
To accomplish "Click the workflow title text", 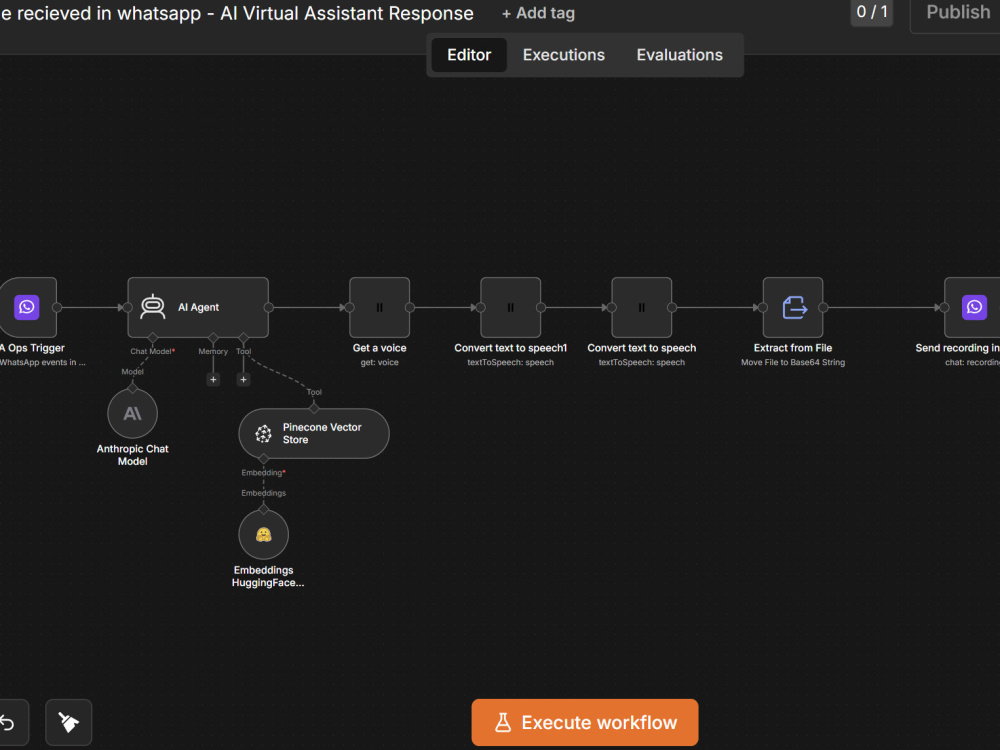I will [237, 13].
